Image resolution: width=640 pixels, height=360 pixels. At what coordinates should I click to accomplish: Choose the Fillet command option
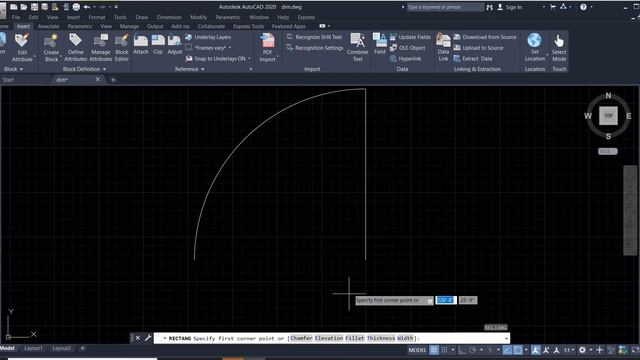tap(355, 338)
